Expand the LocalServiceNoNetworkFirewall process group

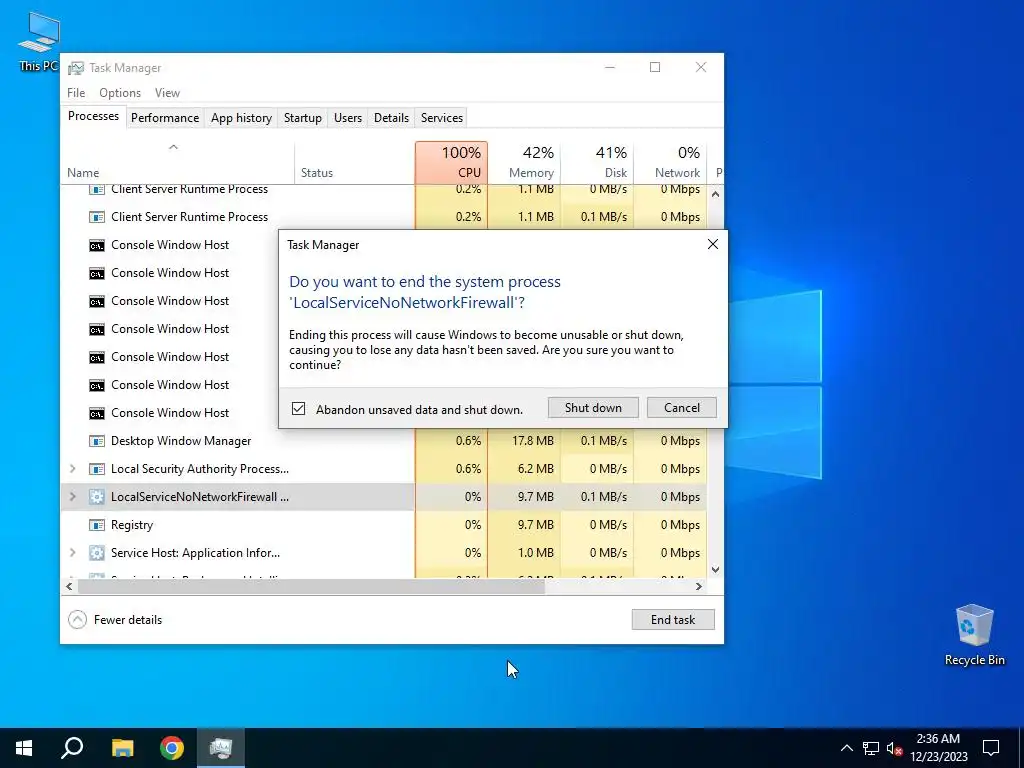coord(72,497)
